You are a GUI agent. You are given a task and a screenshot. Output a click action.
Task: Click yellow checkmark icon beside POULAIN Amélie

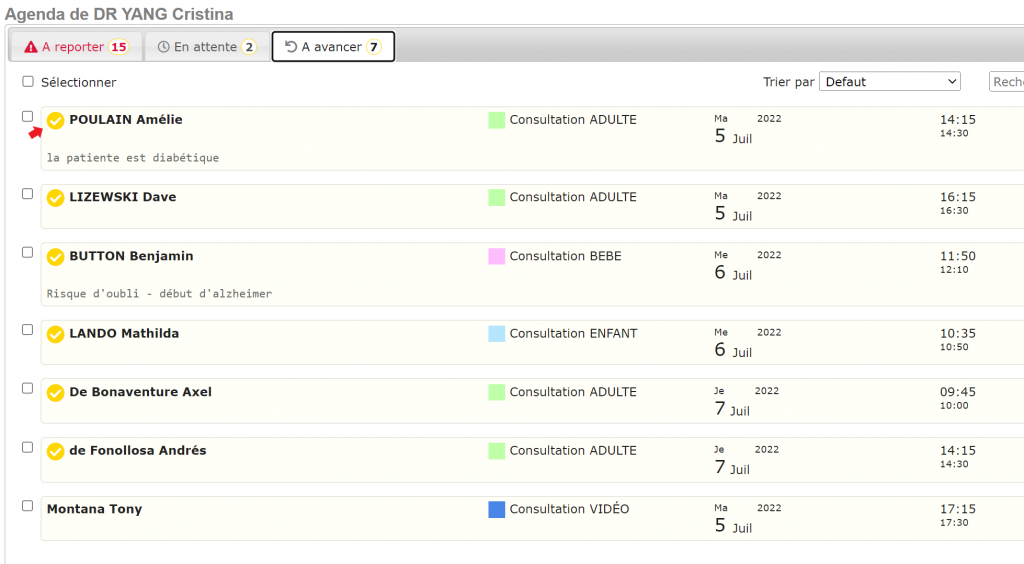[x=56, y=120]
